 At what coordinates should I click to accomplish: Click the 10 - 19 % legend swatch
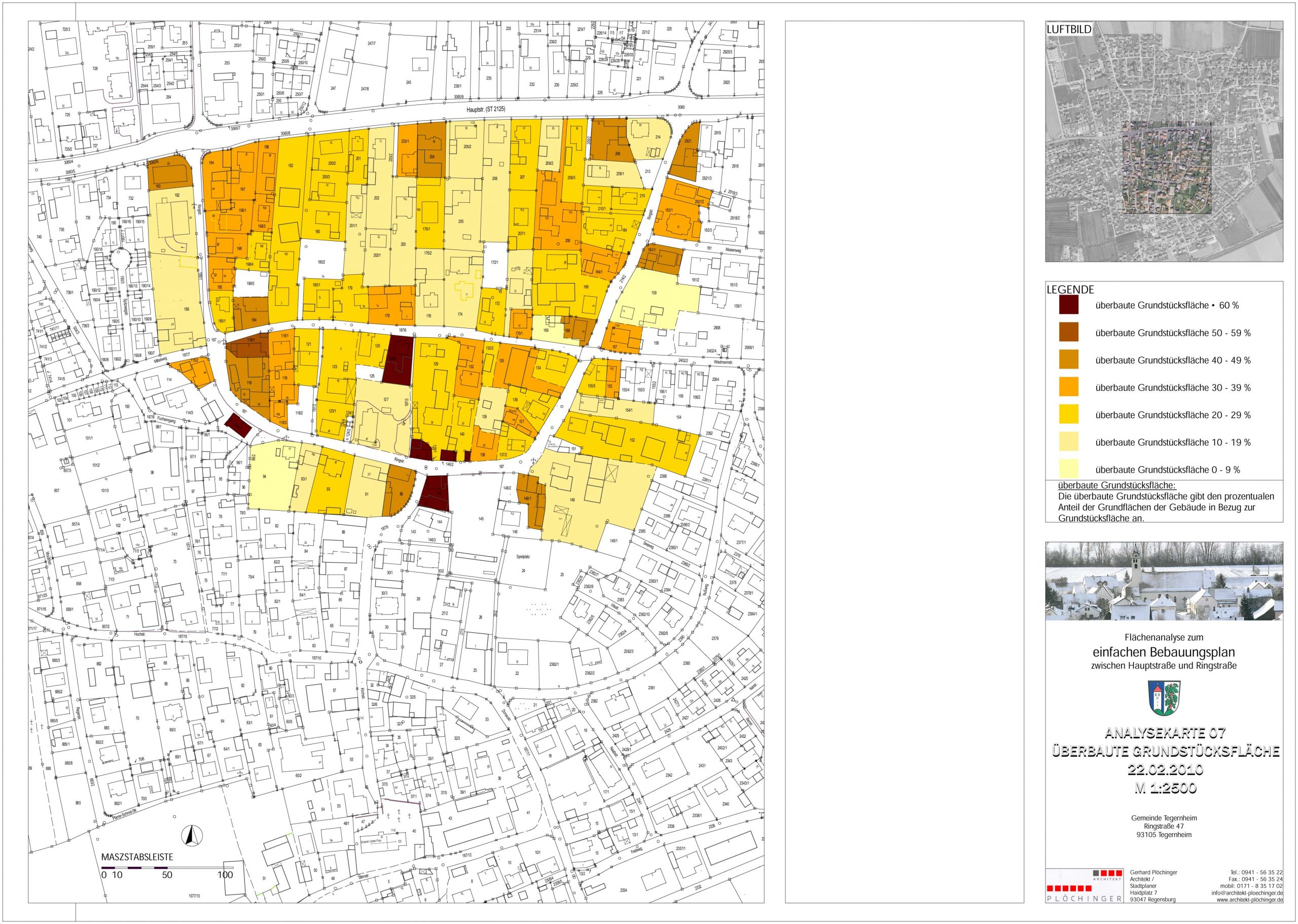[1068, 442]
